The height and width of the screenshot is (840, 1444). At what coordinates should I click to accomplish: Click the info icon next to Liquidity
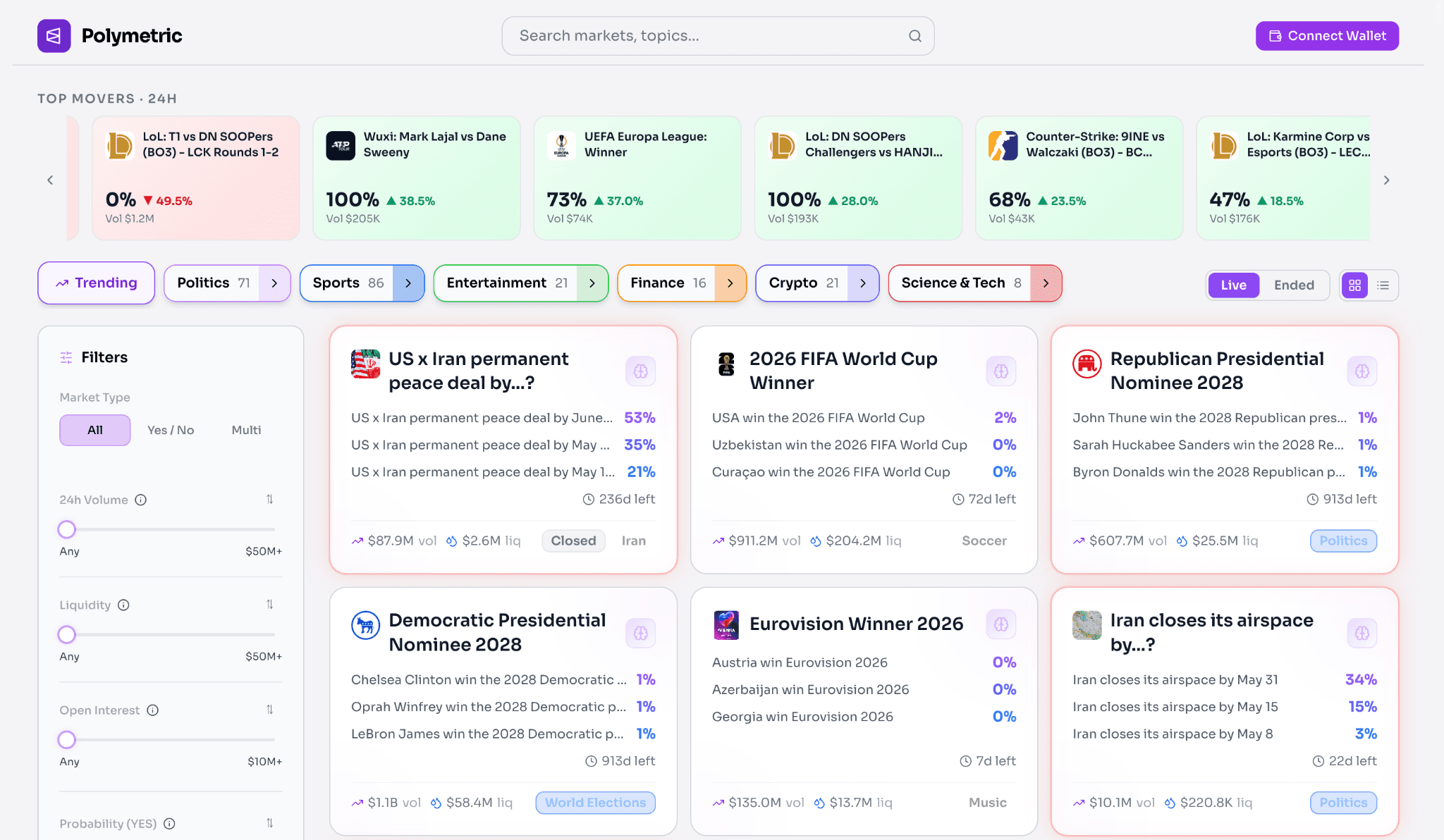(x=123, y=605)
